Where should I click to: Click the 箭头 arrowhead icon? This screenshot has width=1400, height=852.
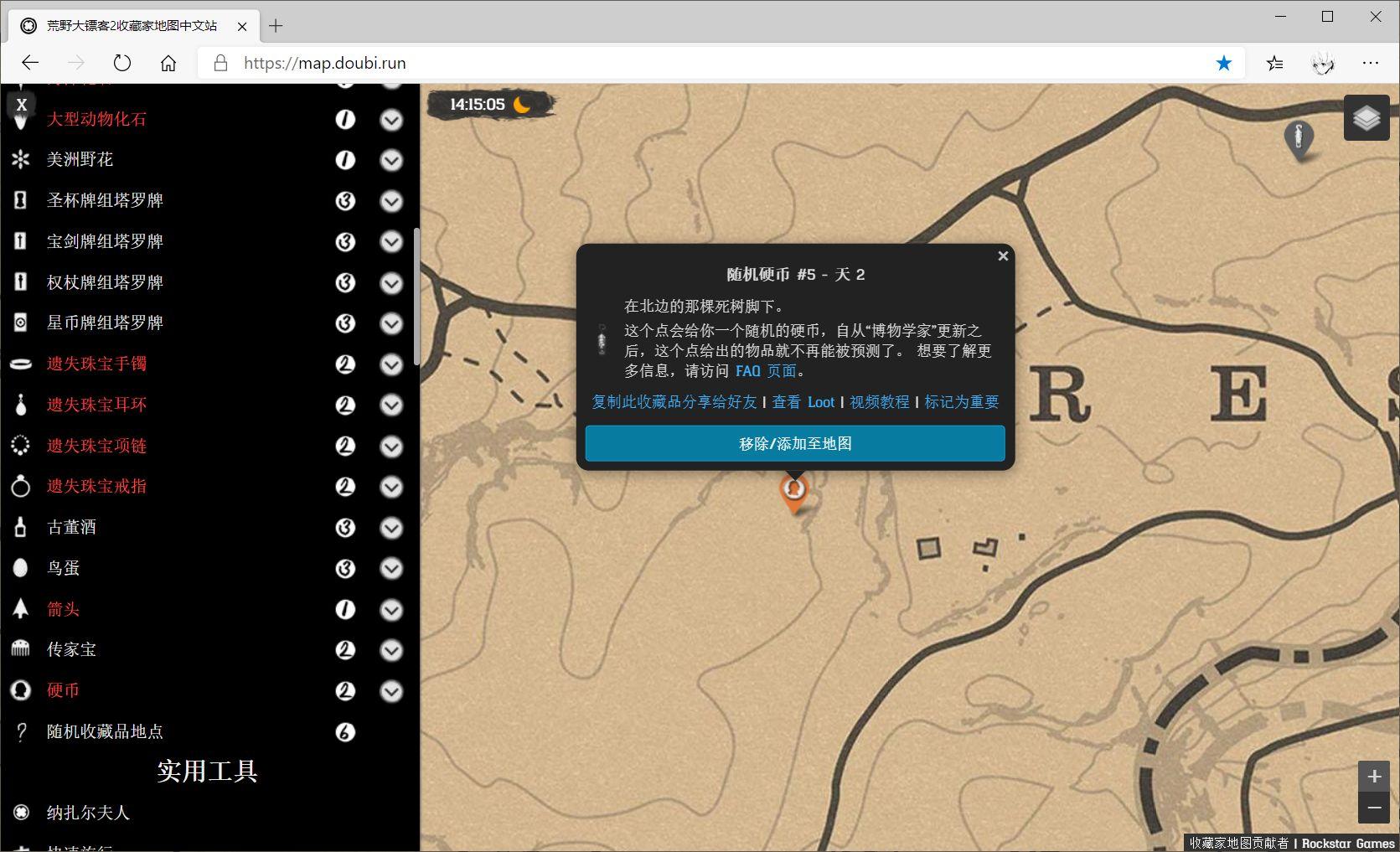[x=21, y=608]
